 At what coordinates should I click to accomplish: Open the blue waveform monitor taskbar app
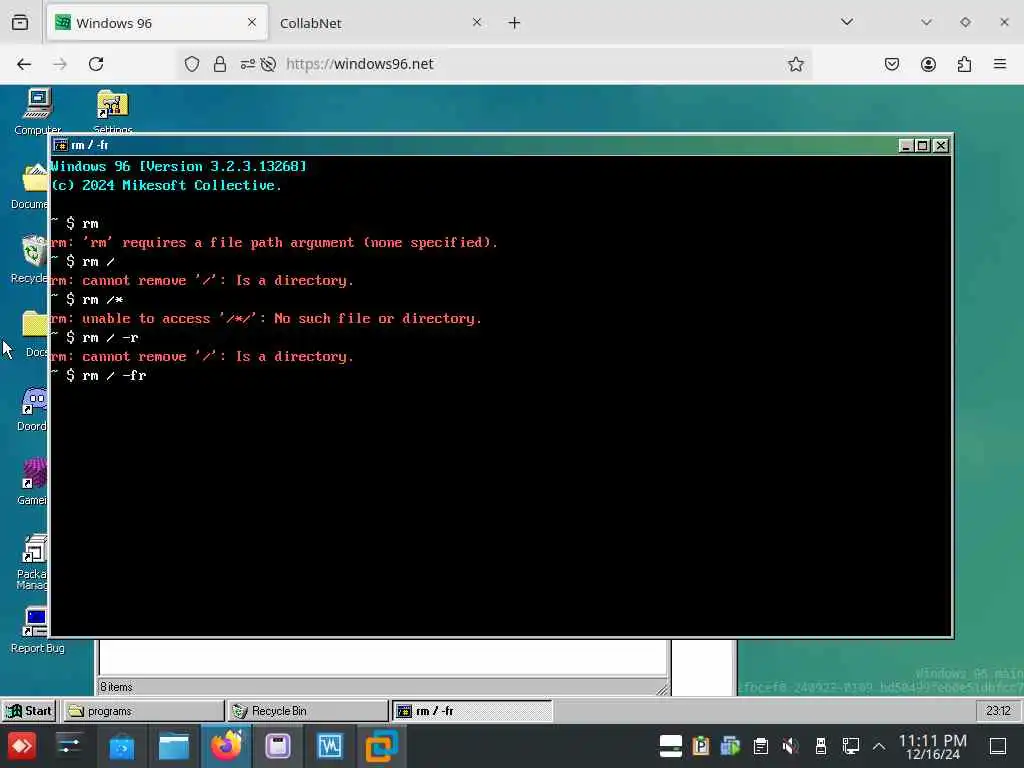tap(330, 746)
